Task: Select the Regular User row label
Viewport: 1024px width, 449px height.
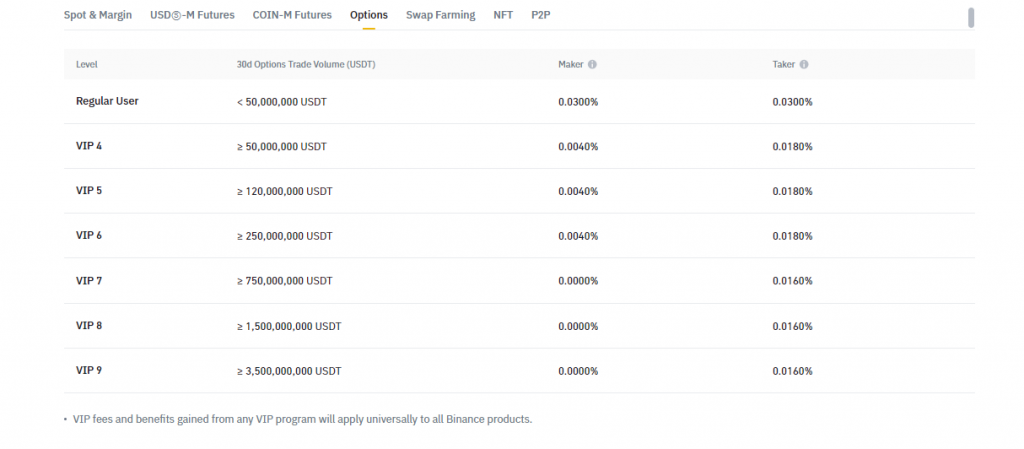Action: pos(107,101)
